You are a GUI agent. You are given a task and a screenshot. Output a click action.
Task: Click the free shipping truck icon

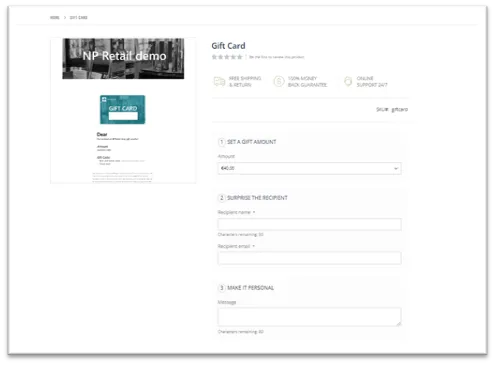219,81
